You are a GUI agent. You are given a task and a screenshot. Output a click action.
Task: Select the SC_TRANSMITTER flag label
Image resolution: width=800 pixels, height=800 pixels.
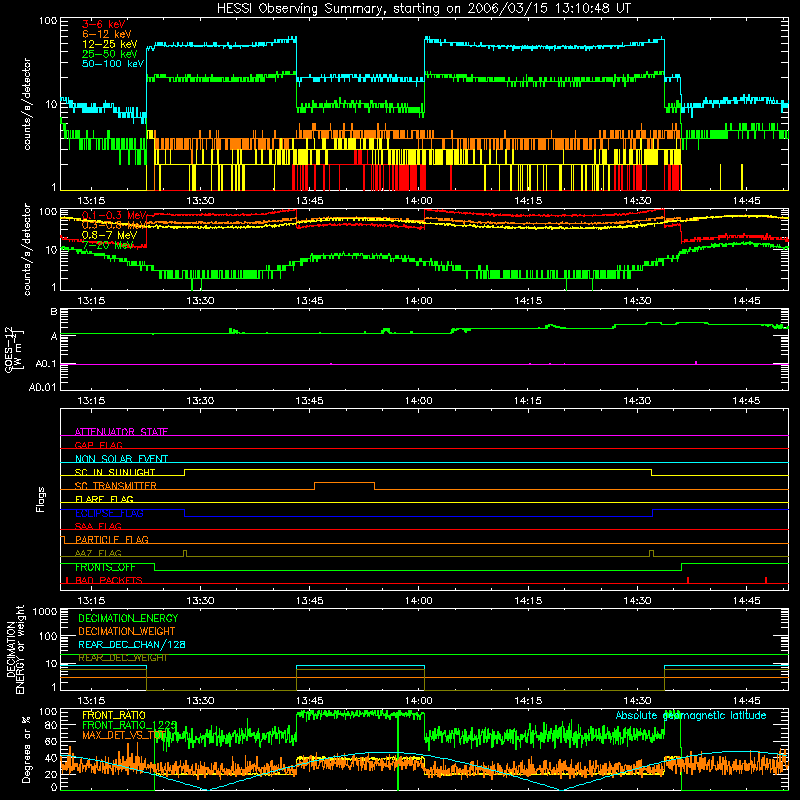point(116,486)
